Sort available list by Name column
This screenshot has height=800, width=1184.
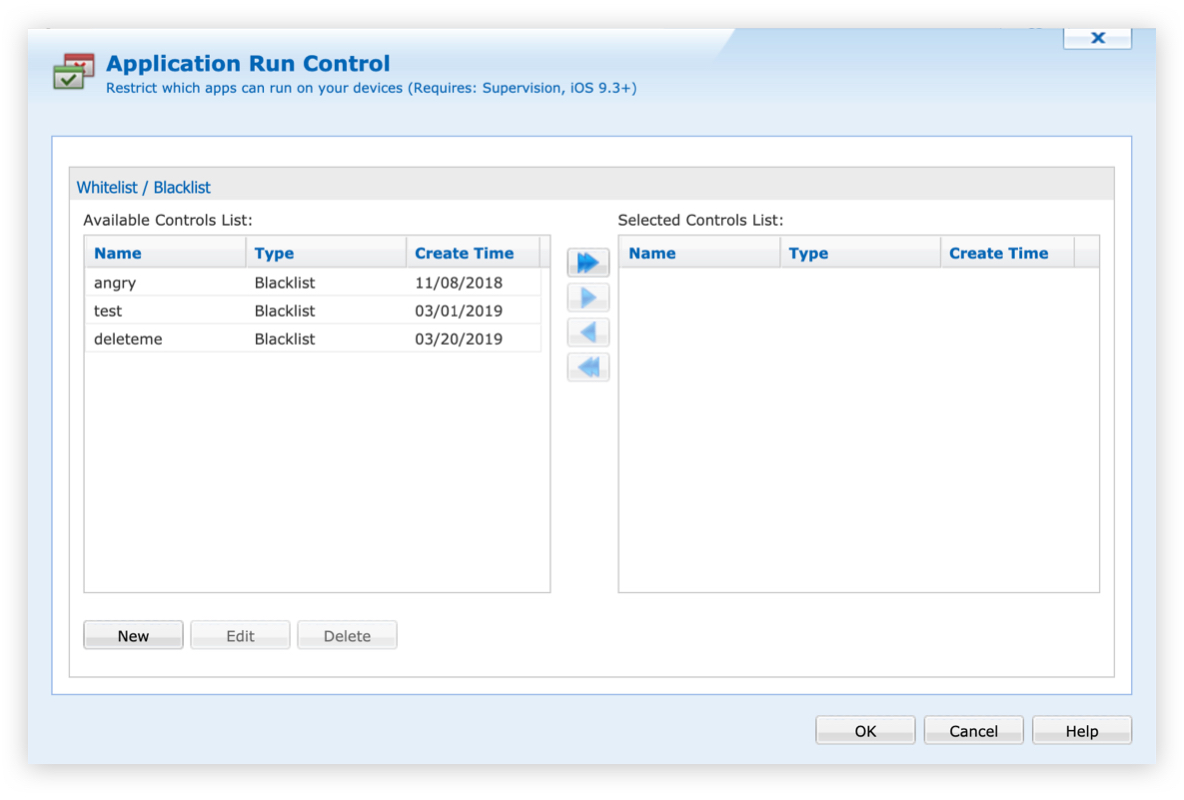click(x=118, y=253)
